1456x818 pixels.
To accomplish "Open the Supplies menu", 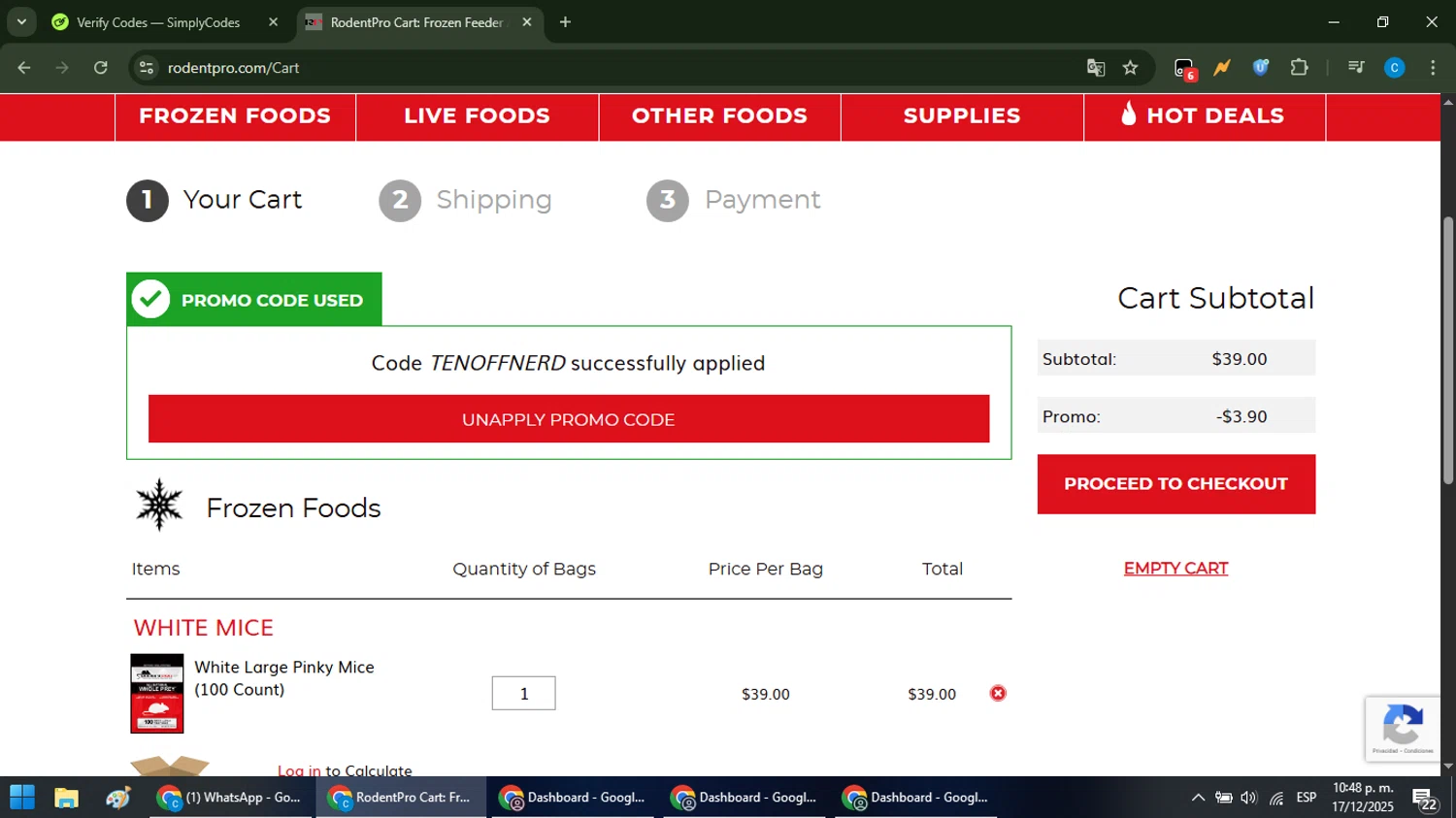I will coord(962,116).
